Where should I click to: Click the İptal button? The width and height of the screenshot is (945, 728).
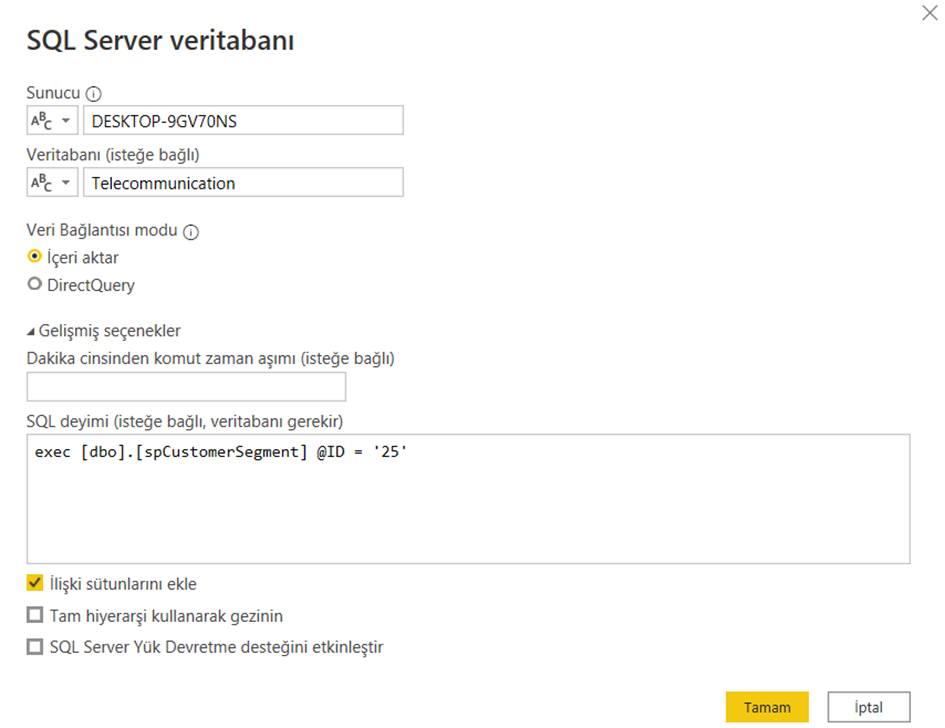click(869, 706)
